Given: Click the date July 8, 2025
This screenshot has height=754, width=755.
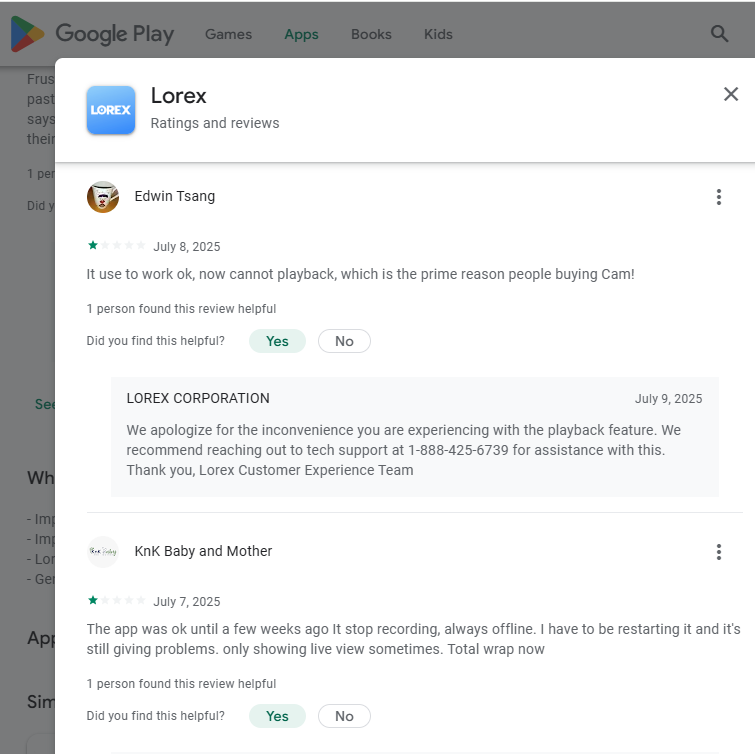Looking at the screenshot, I should (x=187, y=247).
